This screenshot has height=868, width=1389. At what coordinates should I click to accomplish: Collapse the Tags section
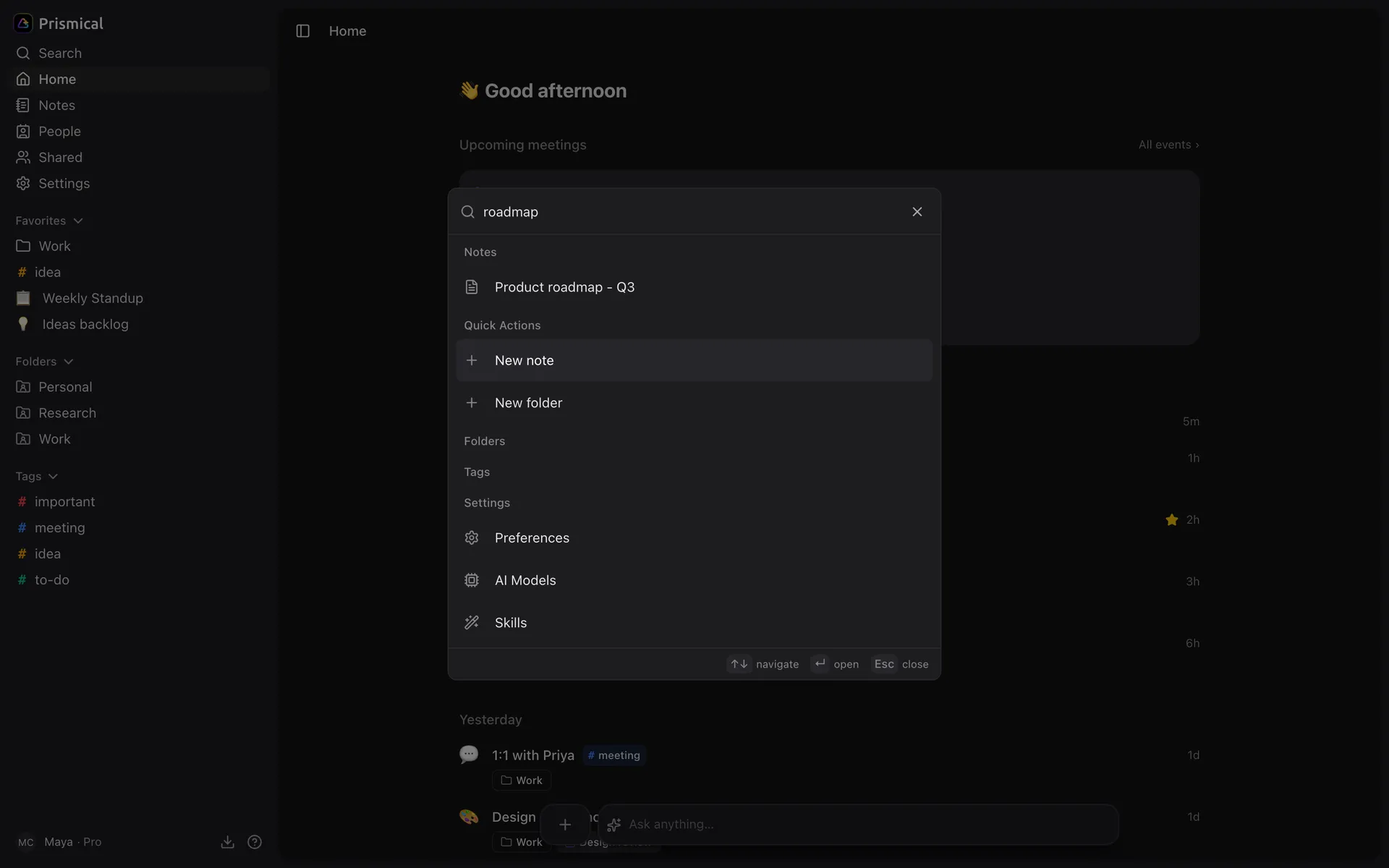[x=36, y=476]
